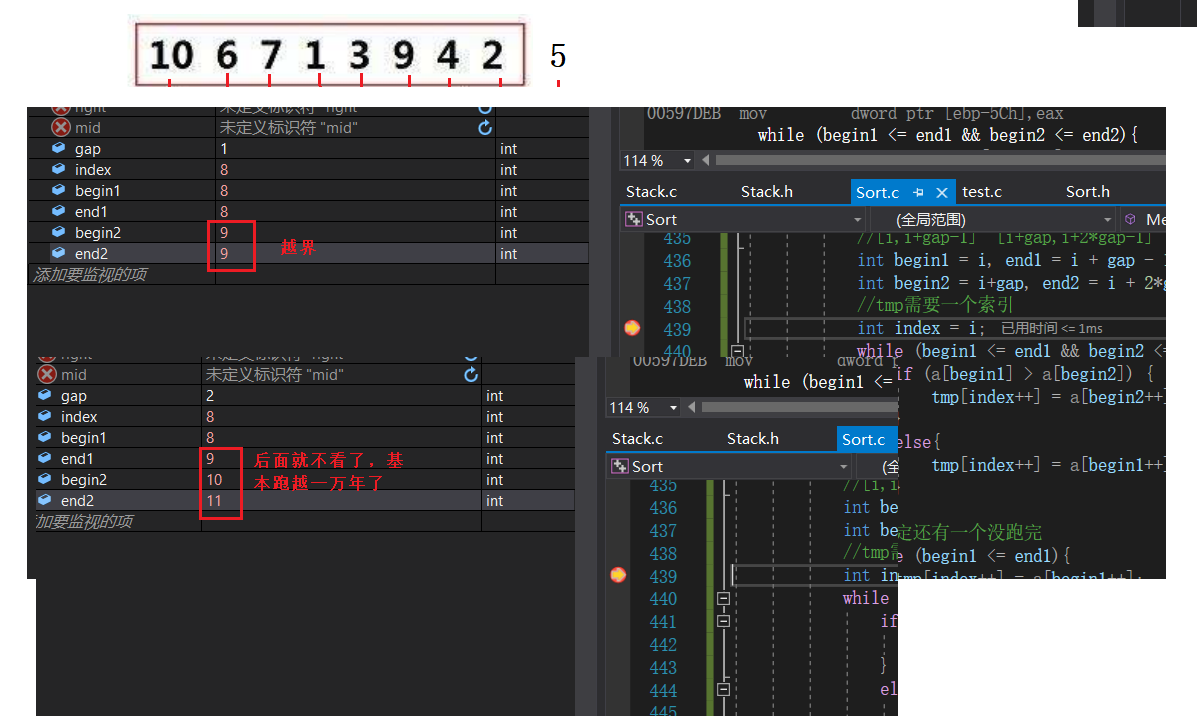Click refresh icon beside upper mid watch error

click(x=485, y=127)
